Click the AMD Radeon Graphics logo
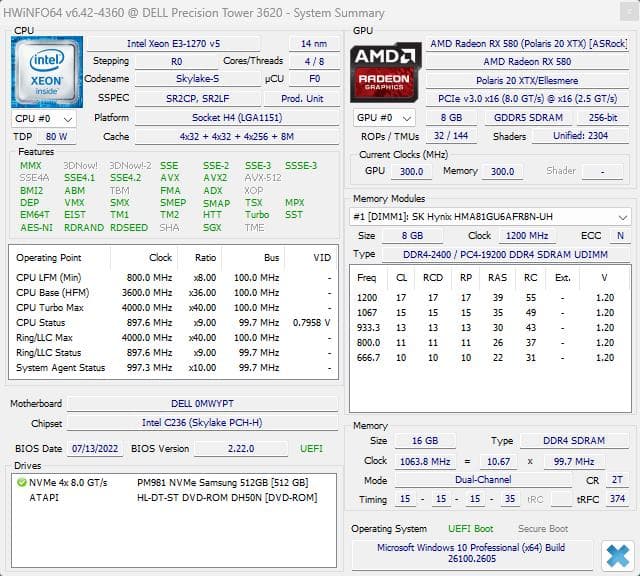 (x=385, y=72)
